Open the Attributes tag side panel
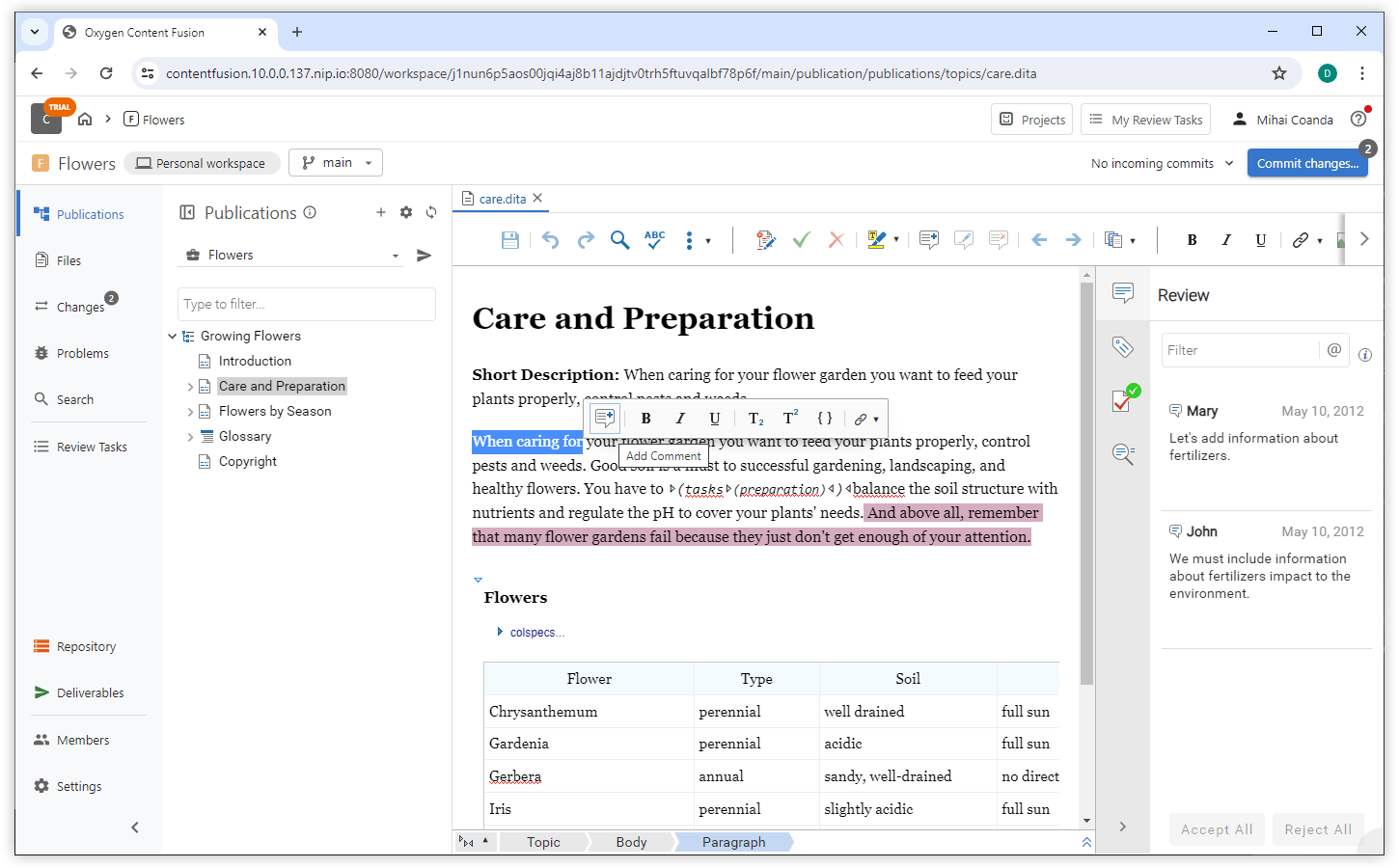1399x868 pixels. coord(1122,347)
